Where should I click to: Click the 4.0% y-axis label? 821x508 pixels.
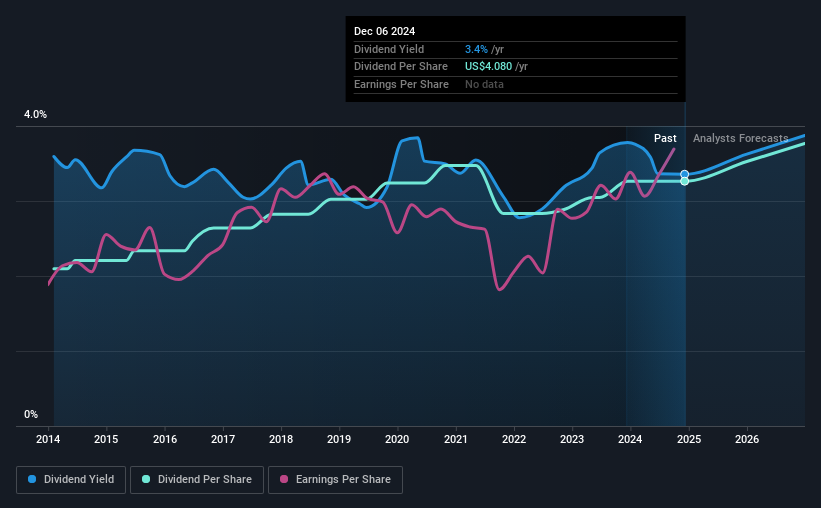[x=35, y=114]
